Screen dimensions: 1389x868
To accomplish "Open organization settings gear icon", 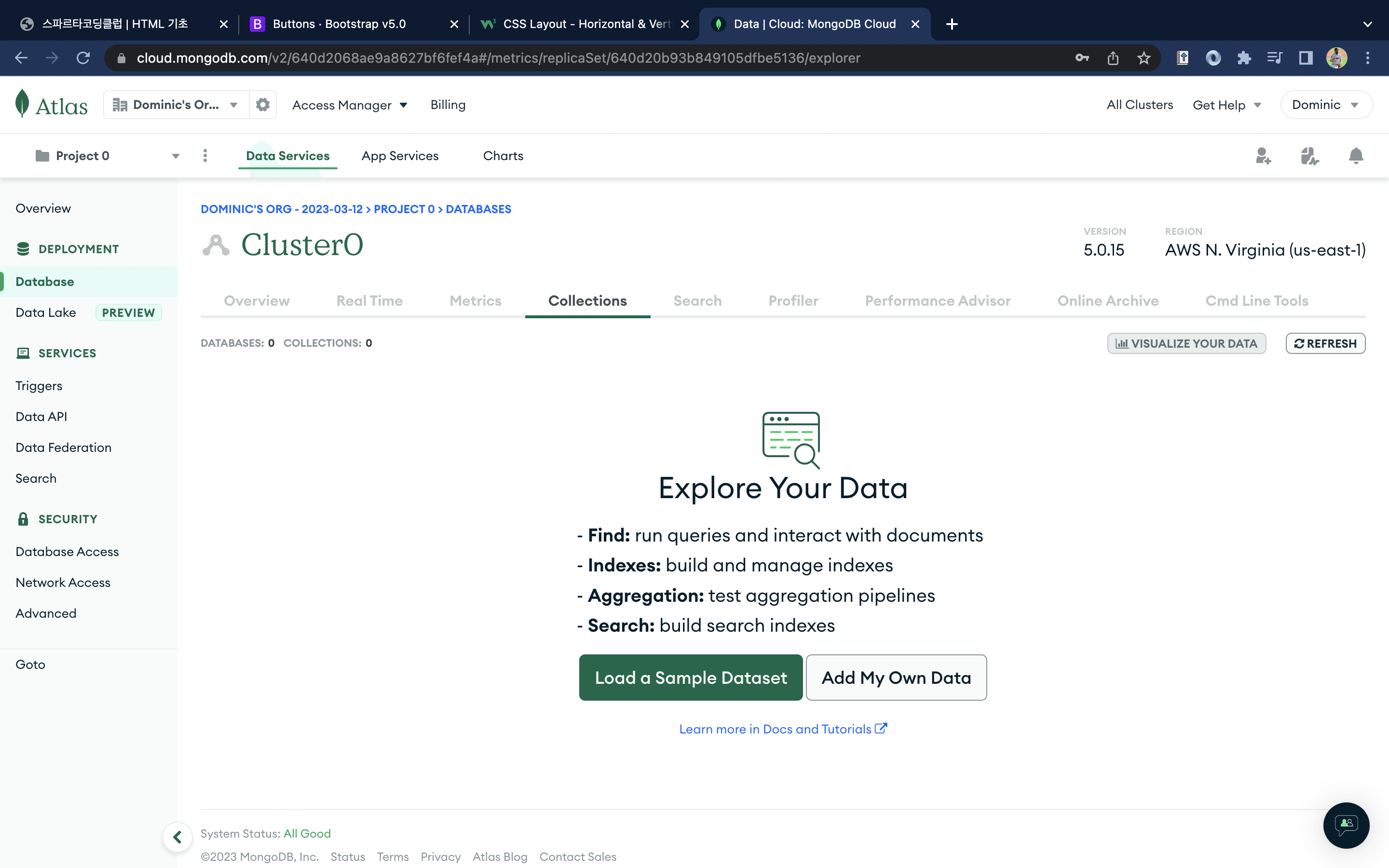I will point(263,105).
